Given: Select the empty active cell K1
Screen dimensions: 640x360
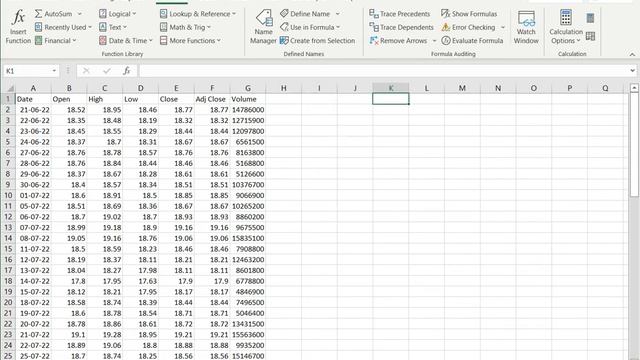Looking at the screenshot, I should click(x=391, y=99).
